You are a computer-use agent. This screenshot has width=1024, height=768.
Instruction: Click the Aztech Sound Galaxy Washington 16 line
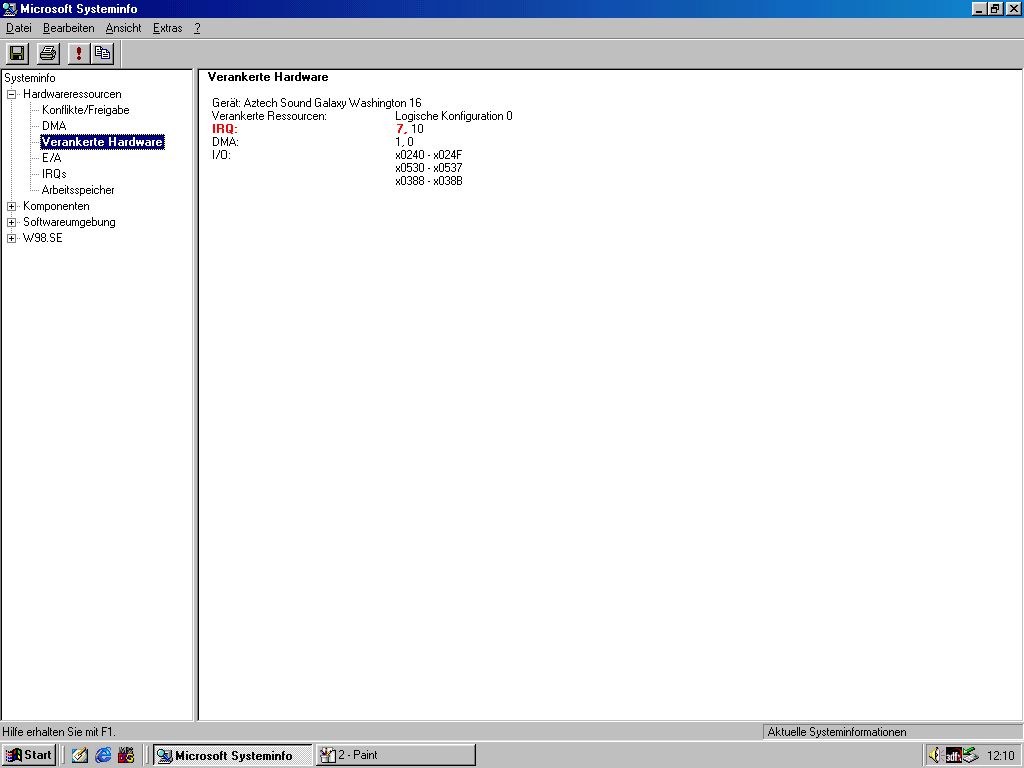[x=317, y=103]
